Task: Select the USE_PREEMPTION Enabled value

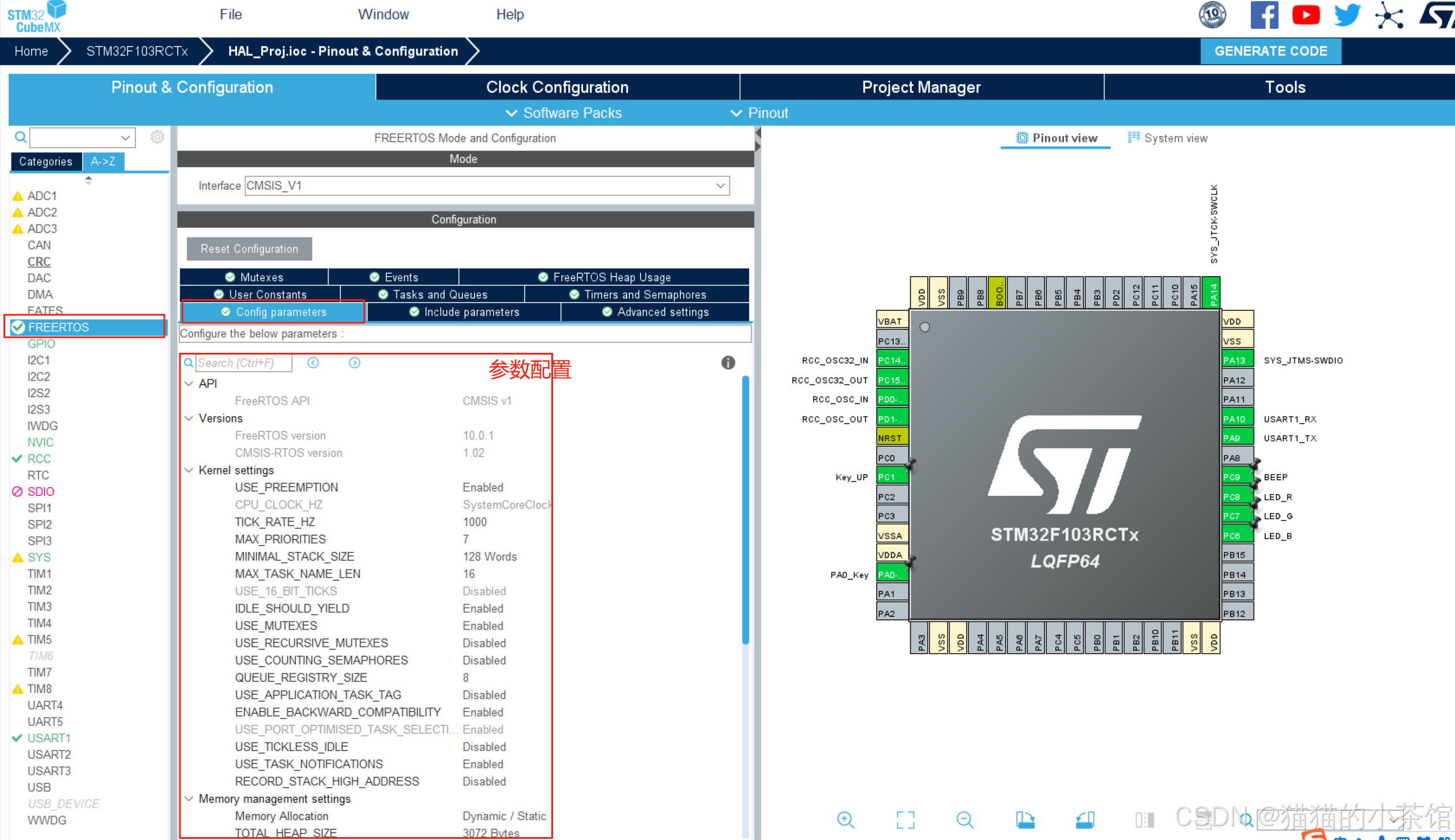Action: coord(483,488)
